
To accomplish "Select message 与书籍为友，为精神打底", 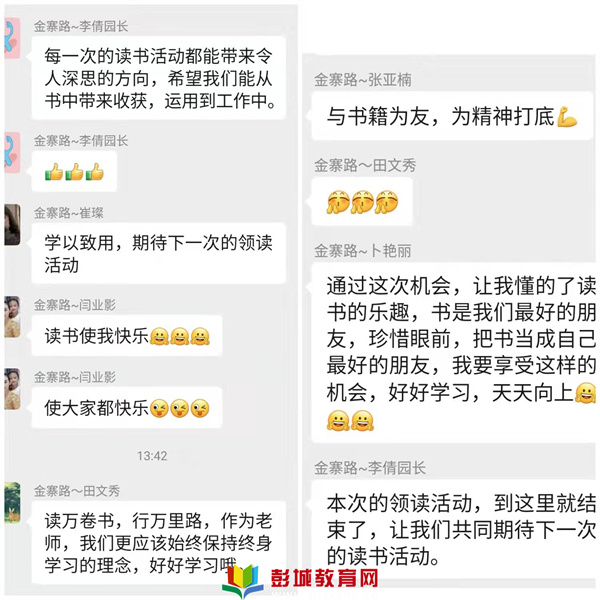I will point(452,116).
